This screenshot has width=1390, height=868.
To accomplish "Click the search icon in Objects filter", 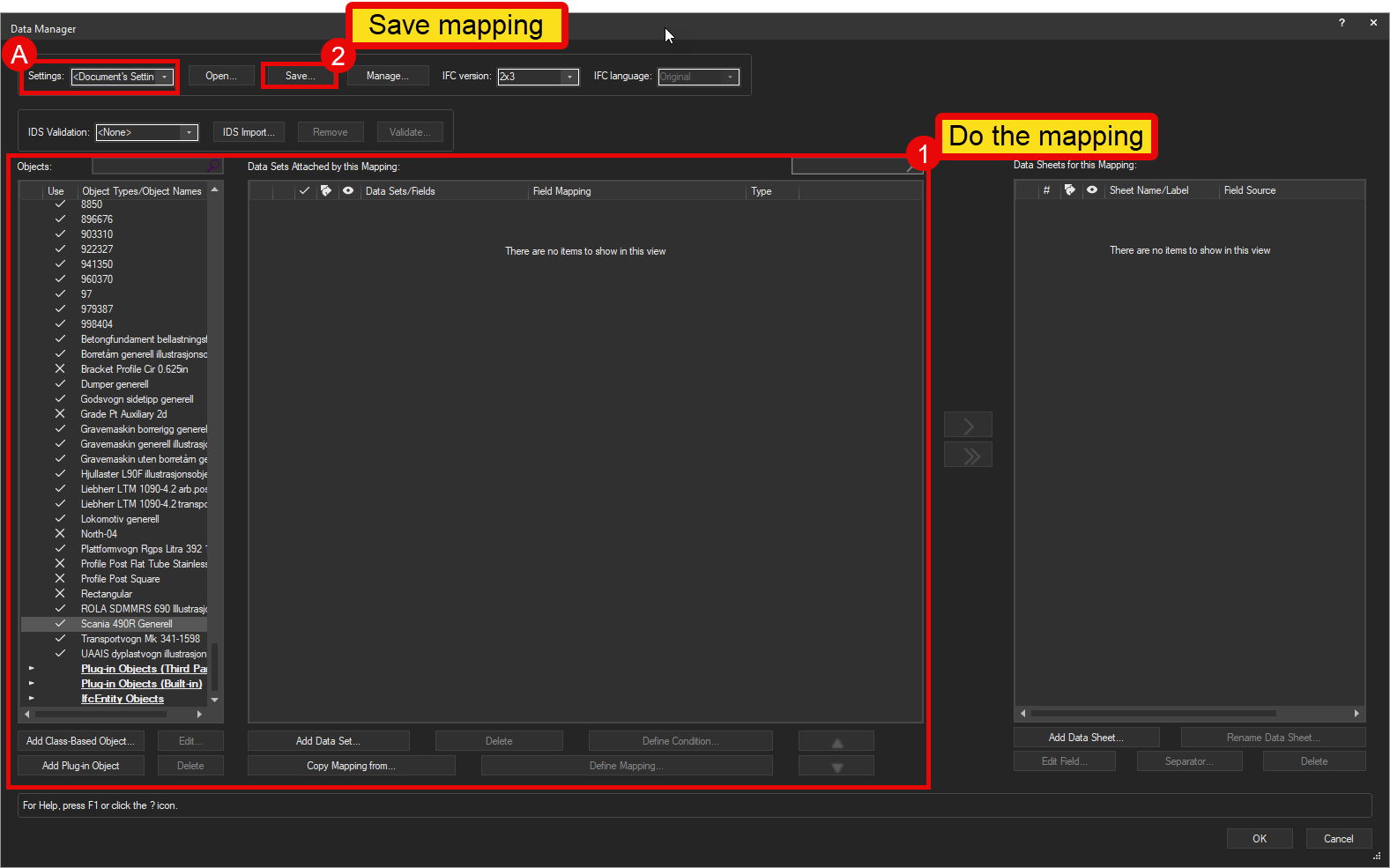I will [x=212, y=167].
